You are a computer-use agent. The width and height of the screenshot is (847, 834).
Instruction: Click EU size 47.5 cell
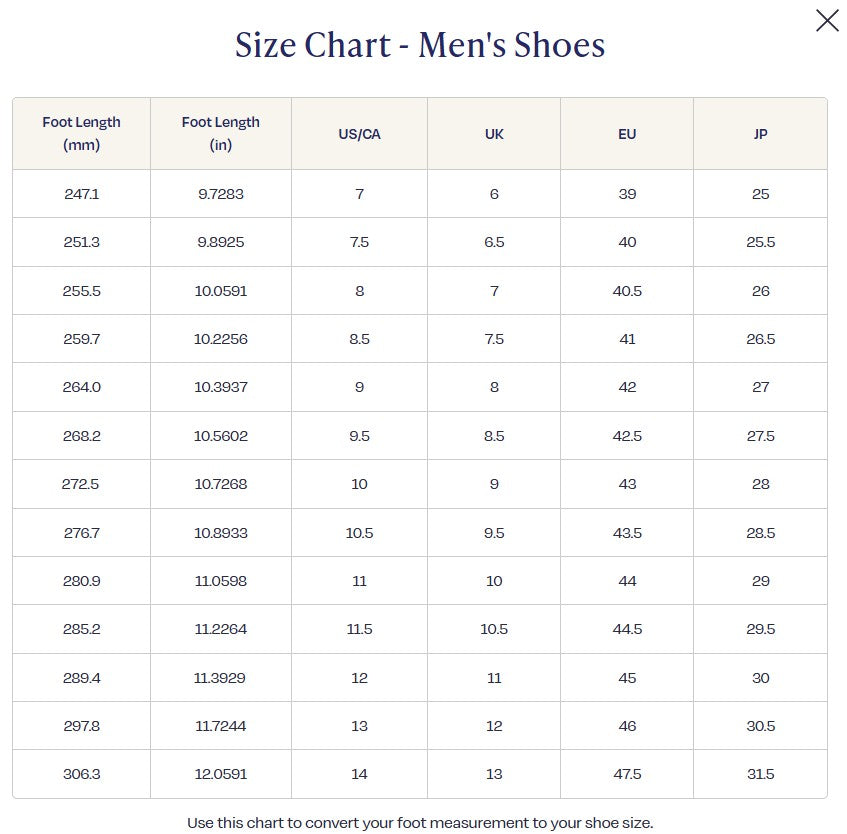click(627, 774)
